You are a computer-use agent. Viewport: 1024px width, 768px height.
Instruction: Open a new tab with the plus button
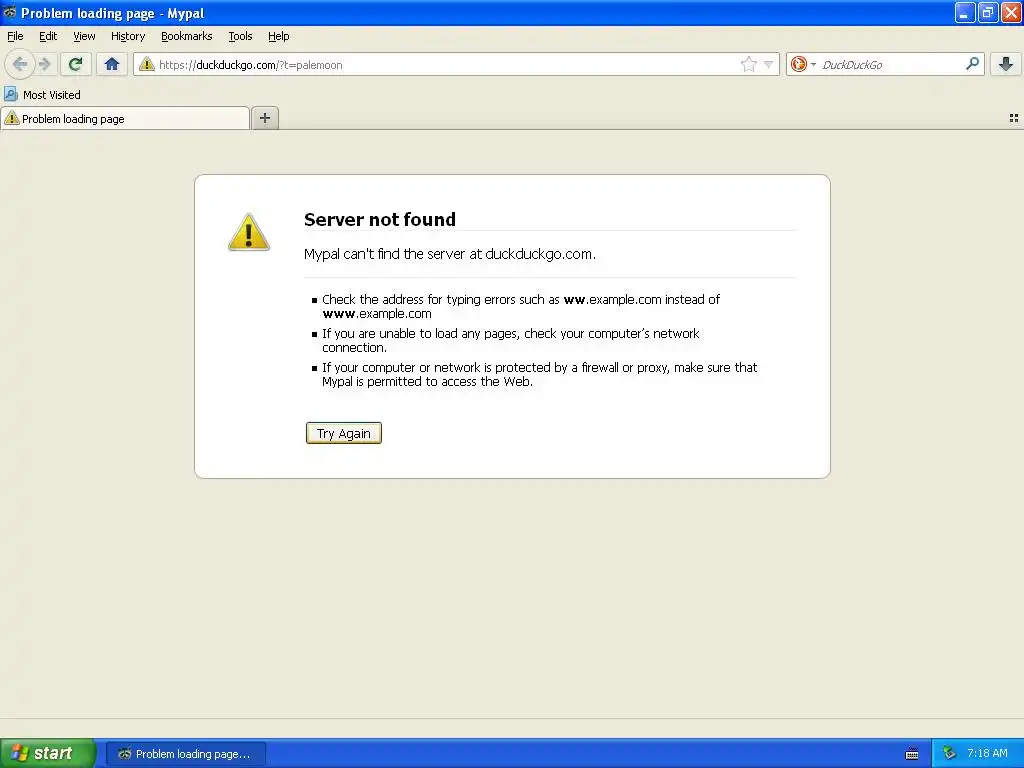pos(264,118)
